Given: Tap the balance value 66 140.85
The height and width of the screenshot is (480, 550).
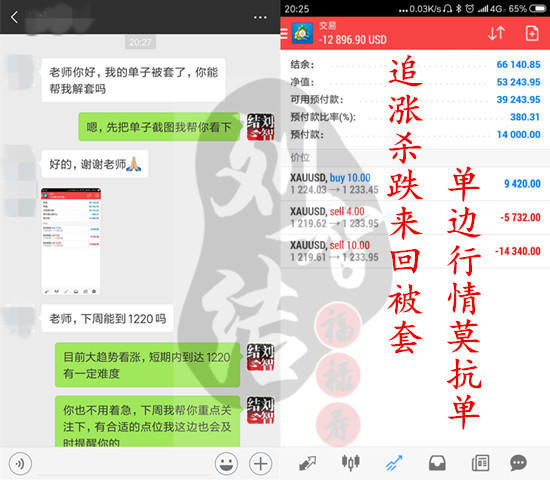Looking at the screenshot, I should click(x=518, y=65).
